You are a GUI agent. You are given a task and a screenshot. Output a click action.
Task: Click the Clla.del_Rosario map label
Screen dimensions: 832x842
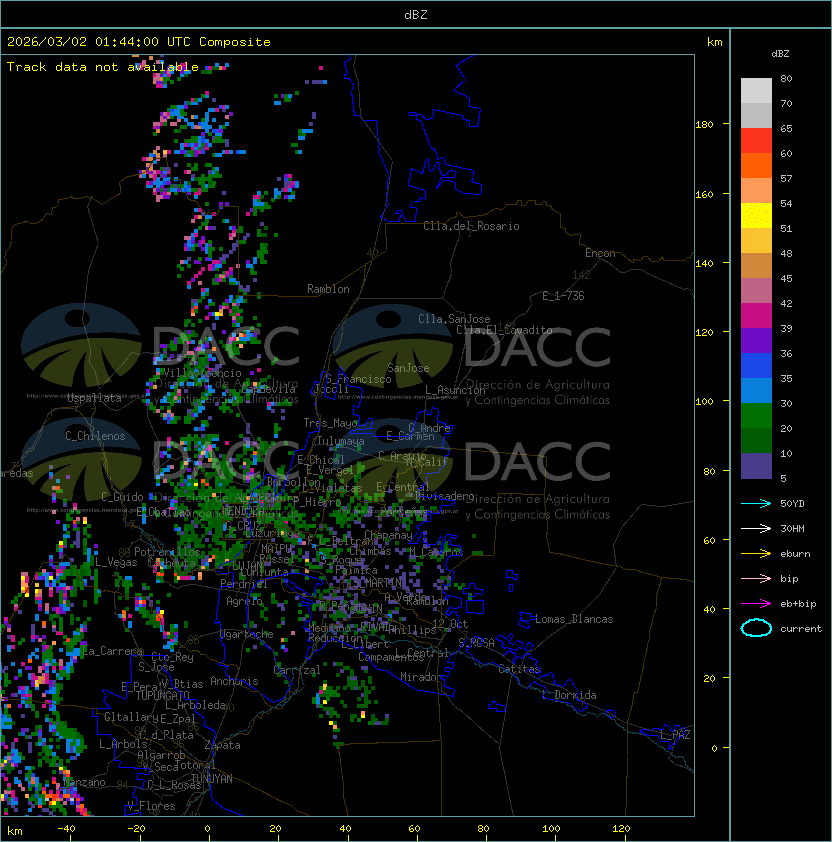[471, 226]
